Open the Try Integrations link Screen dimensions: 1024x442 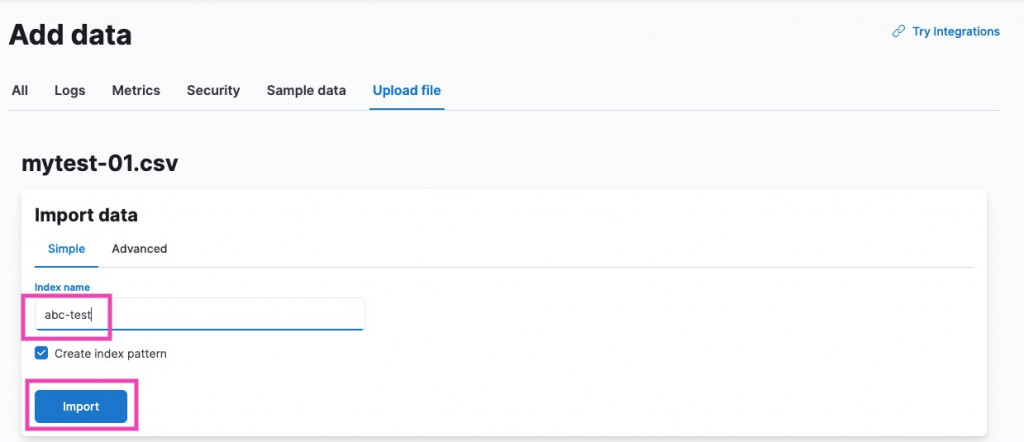point(955,32)
